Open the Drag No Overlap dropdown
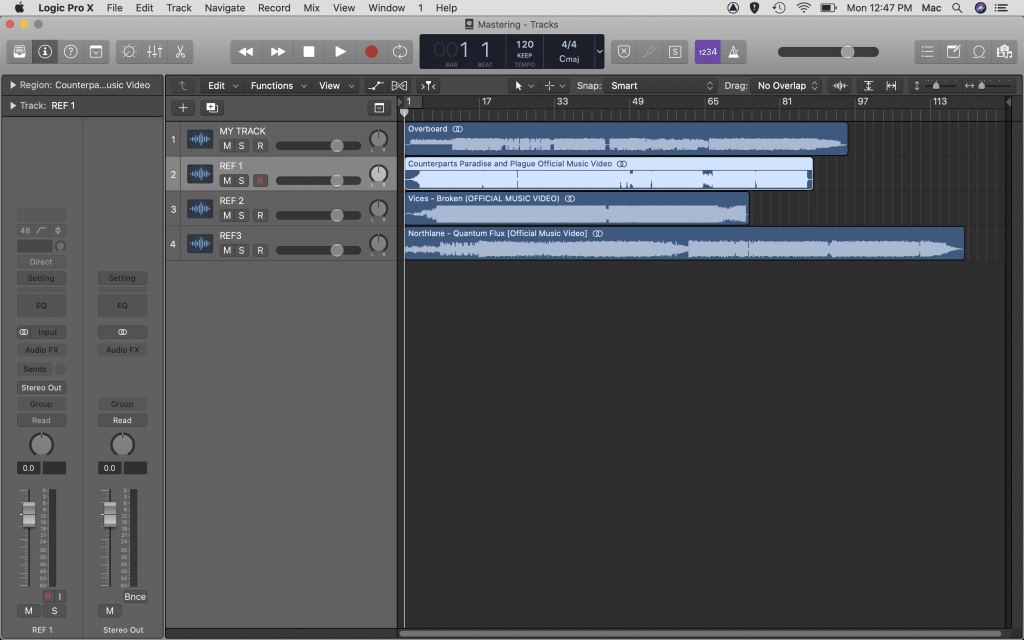 coord(785,85)
